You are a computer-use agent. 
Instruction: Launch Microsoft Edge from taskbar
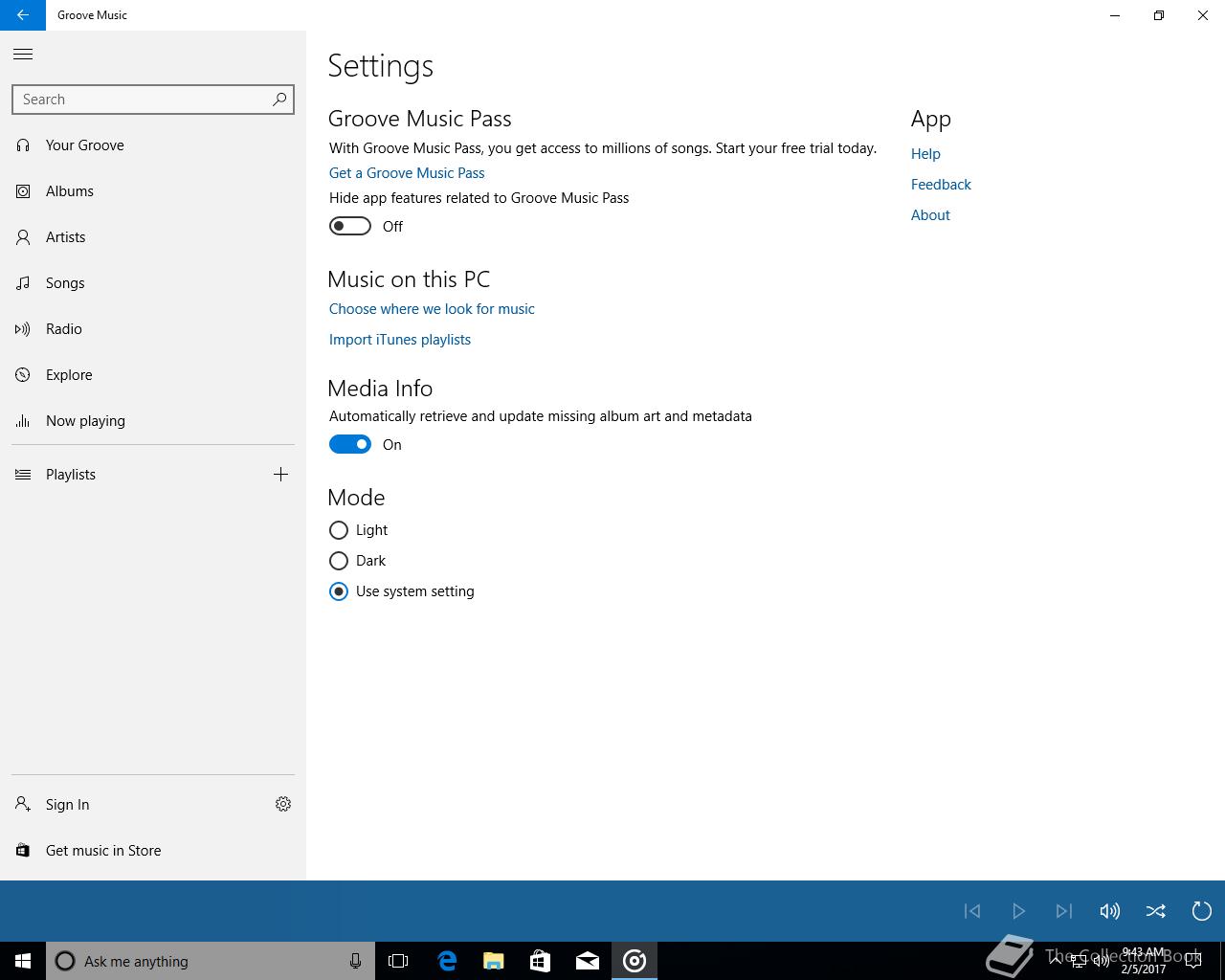click(x=447, y=961)
